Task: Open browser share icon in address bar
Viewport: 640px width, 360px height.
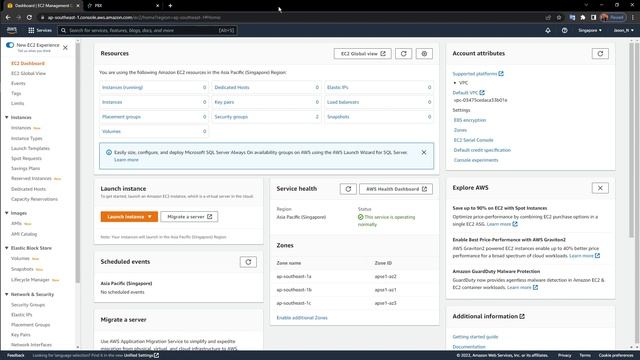Action: point(548,18)
